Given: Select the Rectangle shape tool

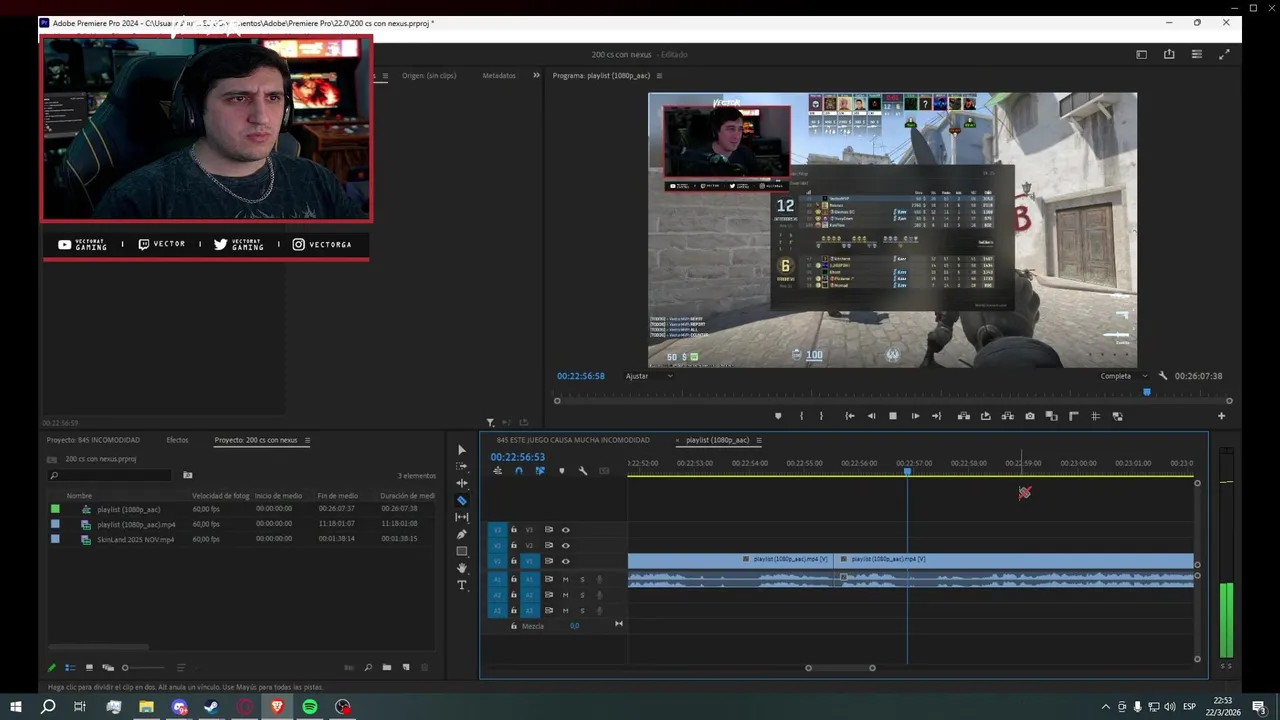Looking at the screenshot, I should pyautogui.click(x=461, y=551).
